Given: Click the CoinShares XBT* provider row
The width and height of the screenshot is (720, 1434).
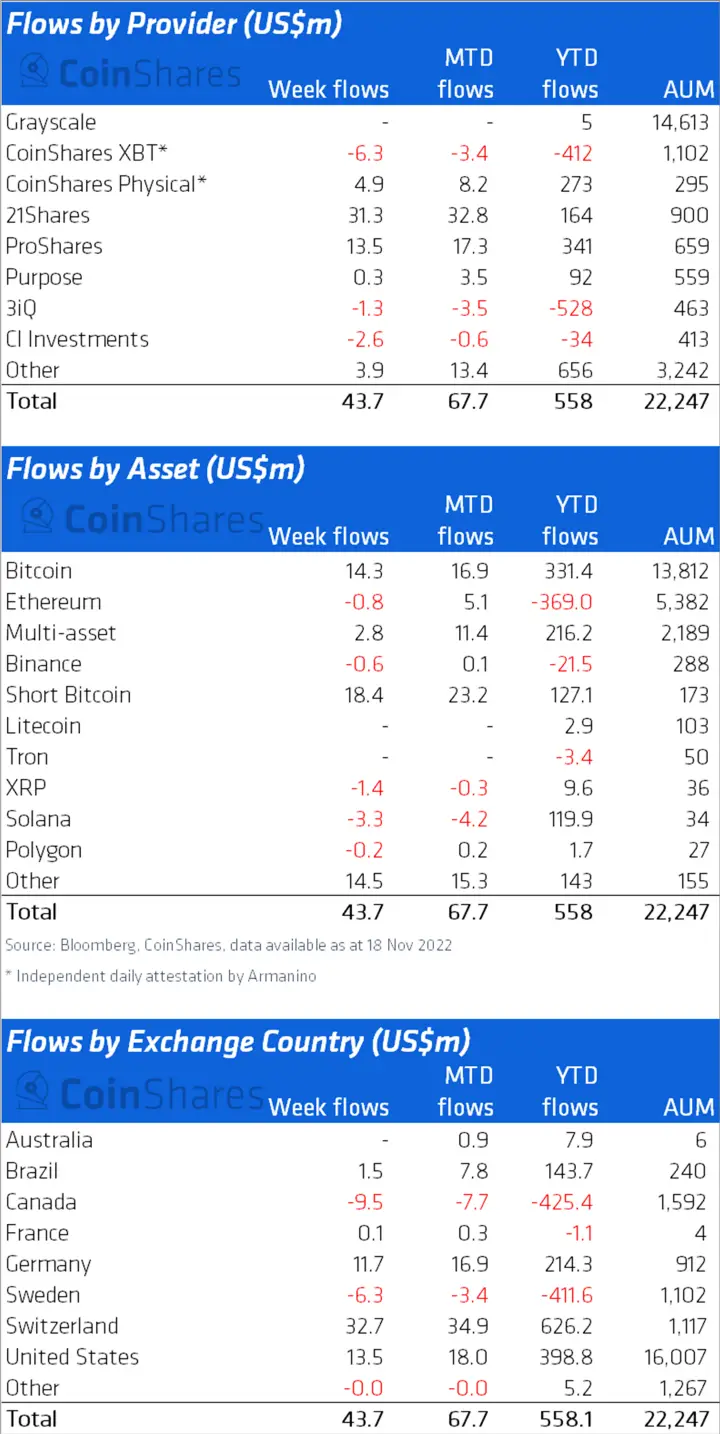Looking at the screenshot, I should (360, 153).
